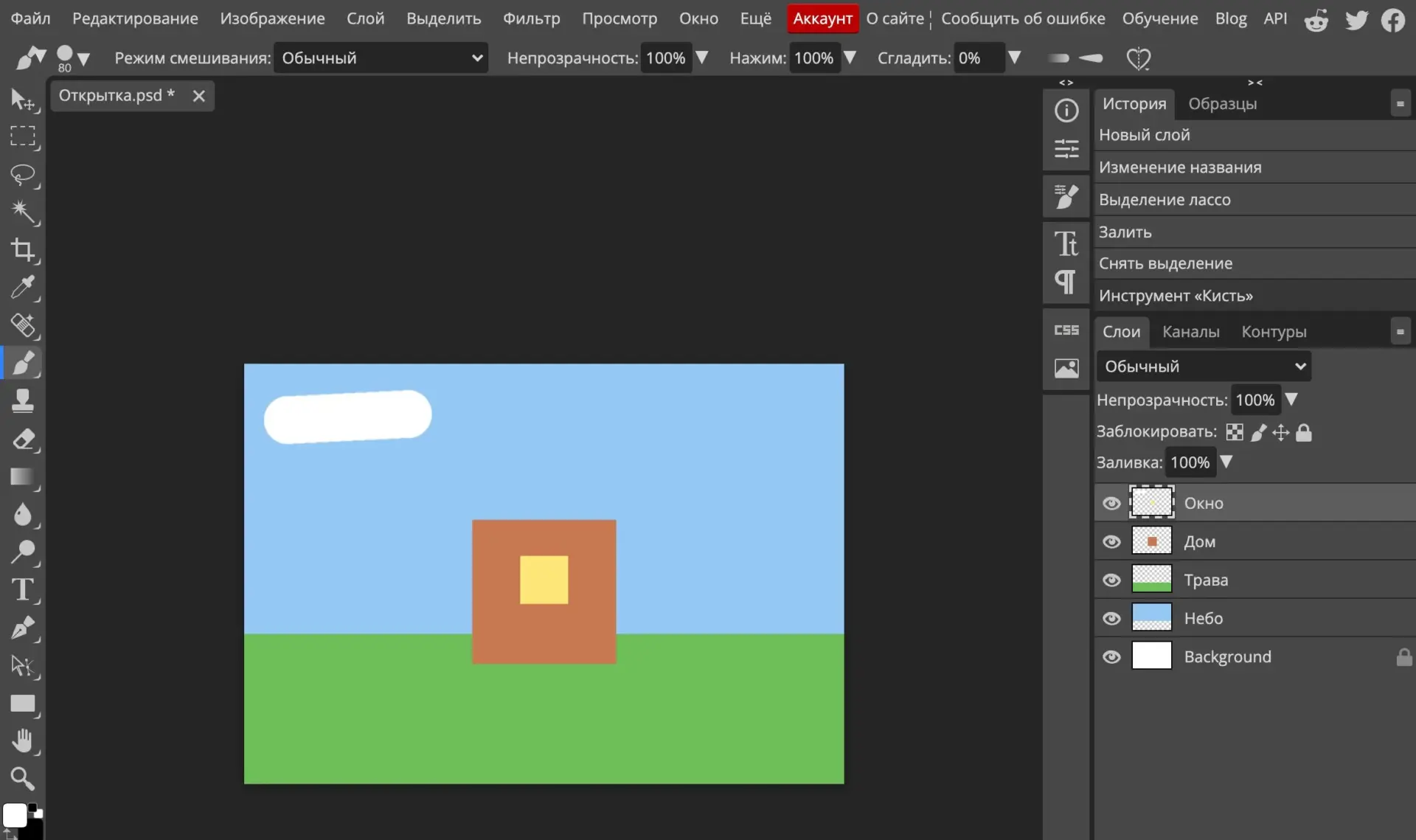The height and width of the screenshot is (840, 1416).
Task: Open the Фильтр menu
Action: tap(531, 18)
